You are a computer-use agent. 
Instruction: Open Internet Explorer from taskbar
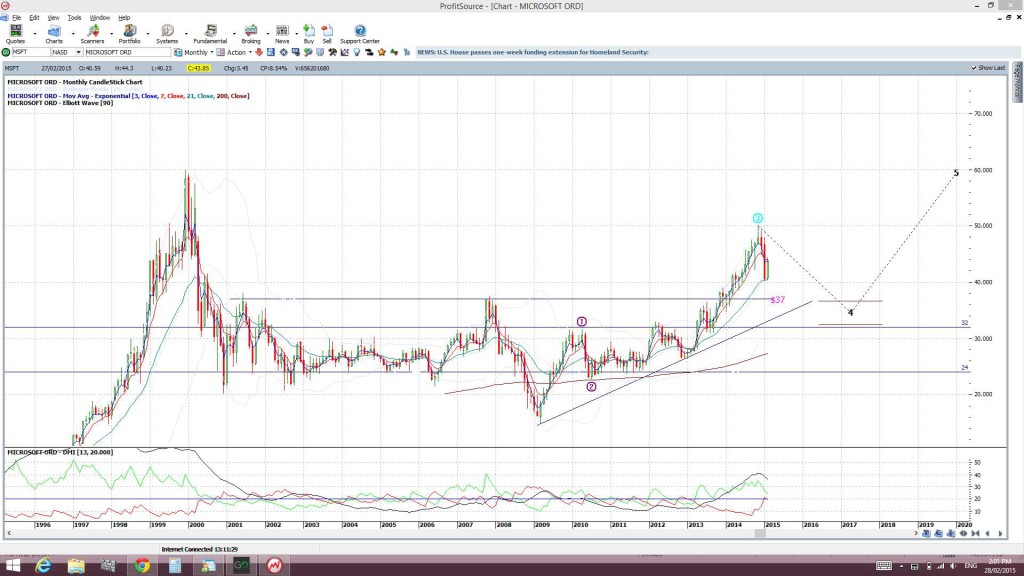(43, 566)
